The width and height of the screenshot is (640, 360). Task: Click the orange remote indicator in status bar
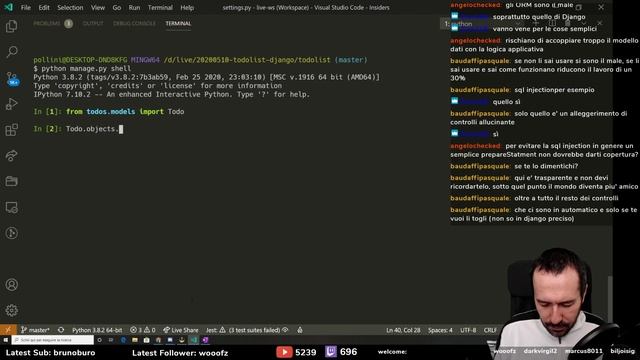pyautogui.click(x=8, y=330)
